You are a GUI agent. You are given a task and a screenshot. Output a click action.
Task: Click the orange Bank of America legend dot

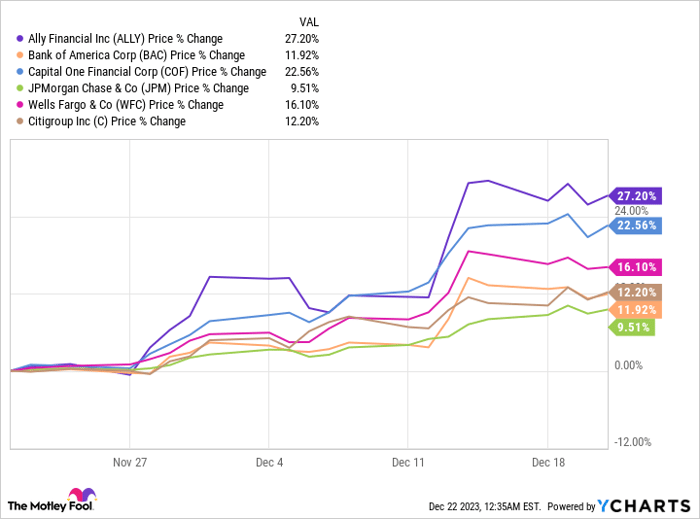point(22,55)
